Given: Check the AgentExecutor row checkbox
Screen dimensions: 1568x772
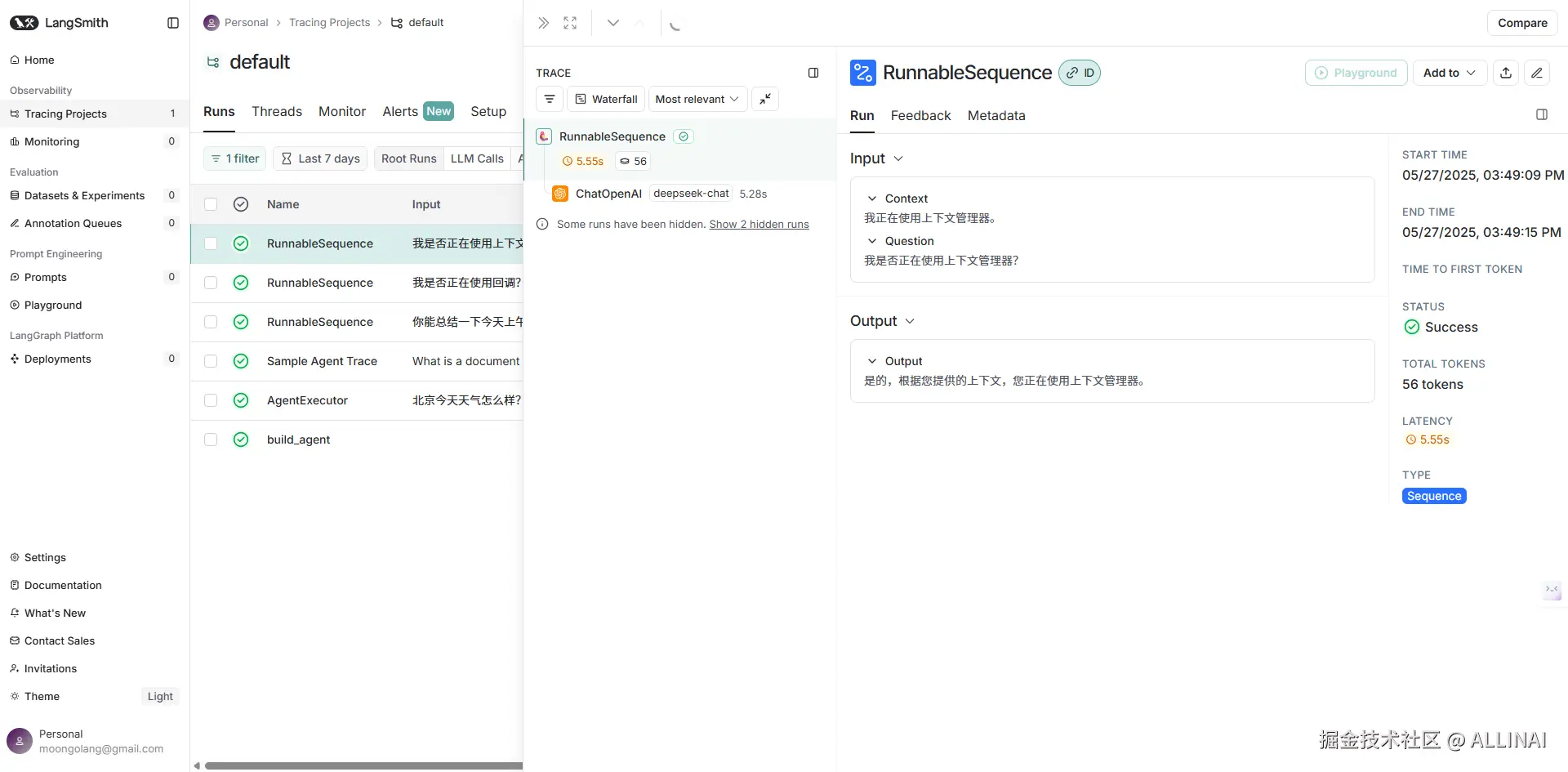Looking at the screenshot, I should click(211, 400).
